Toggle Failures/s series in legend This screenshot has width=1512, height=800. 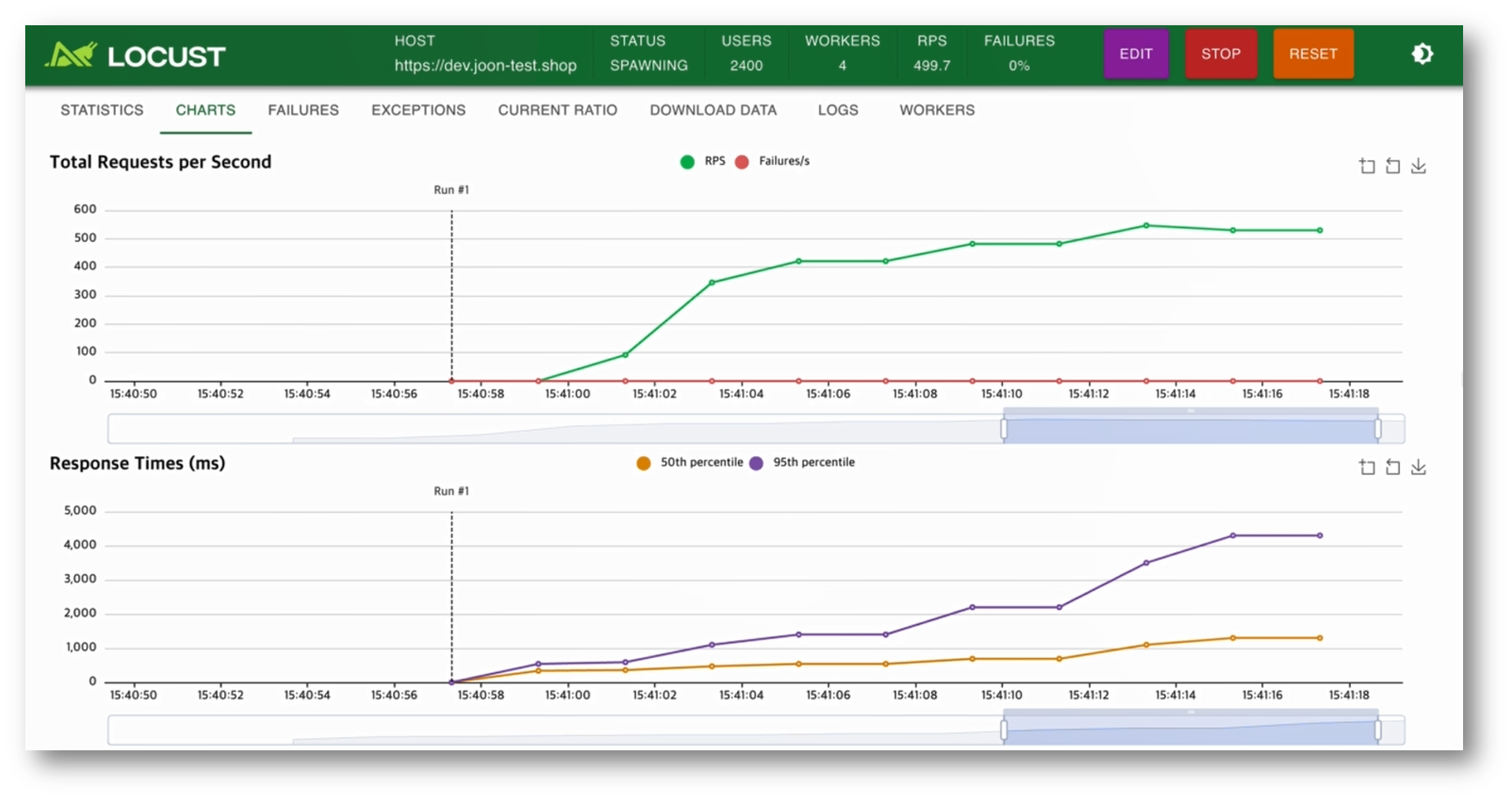(772, 161)
